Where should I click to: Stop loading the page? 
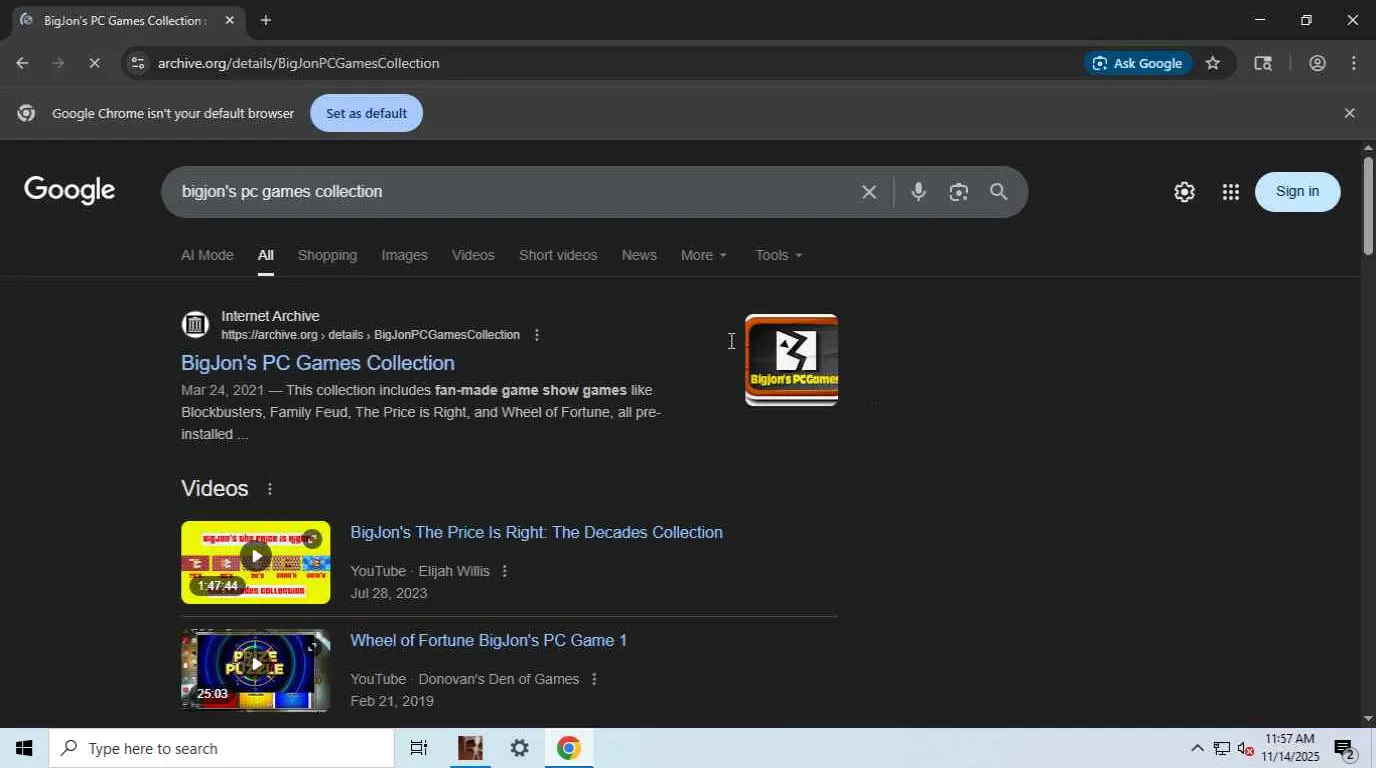coord(94,63)
